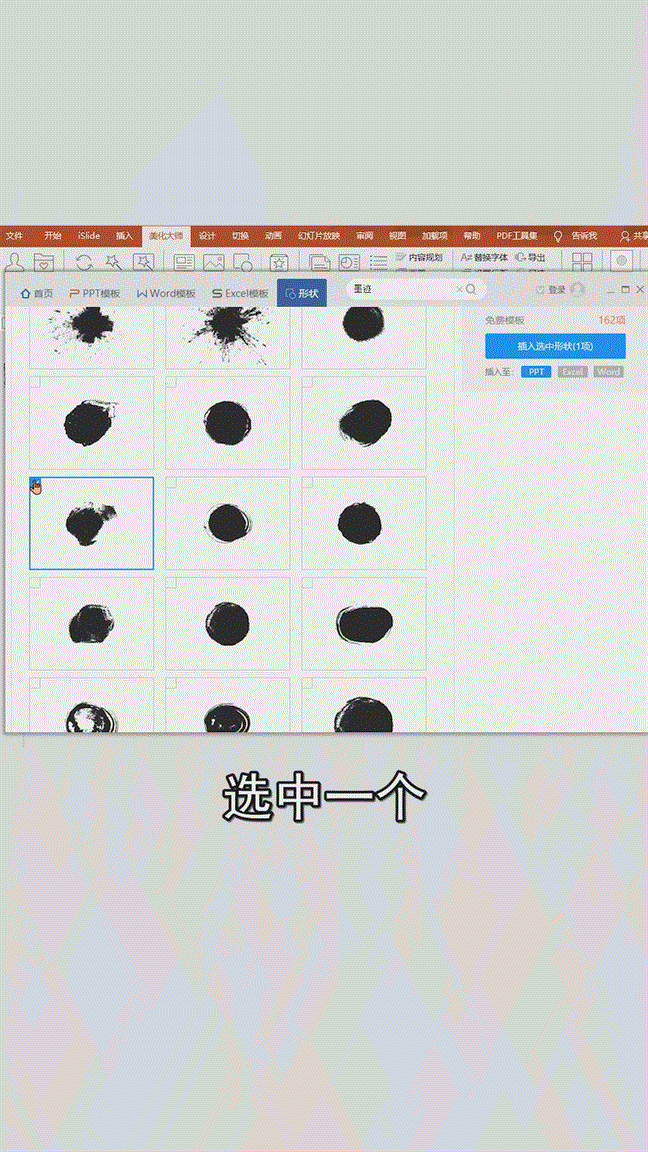Click the 导出 export icon in the ribbon

coord(521,258)
